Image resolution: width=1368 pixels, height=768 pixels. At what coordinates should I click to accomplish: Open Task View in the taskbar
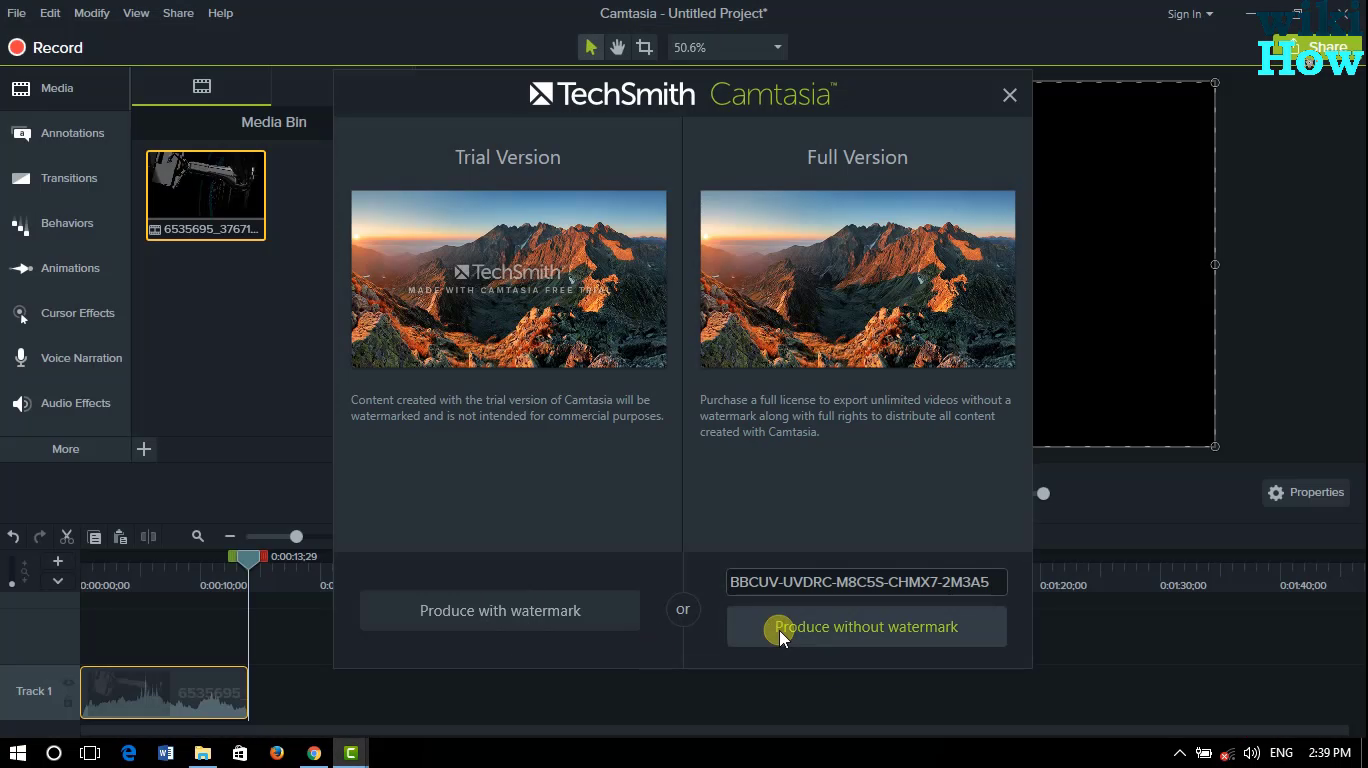click(x=90, y=753)
